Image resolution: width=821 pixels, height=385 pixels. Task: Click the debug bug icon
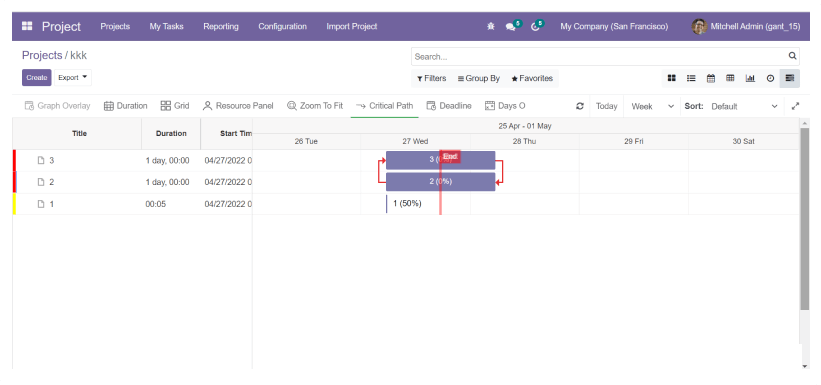click(491, 26)
